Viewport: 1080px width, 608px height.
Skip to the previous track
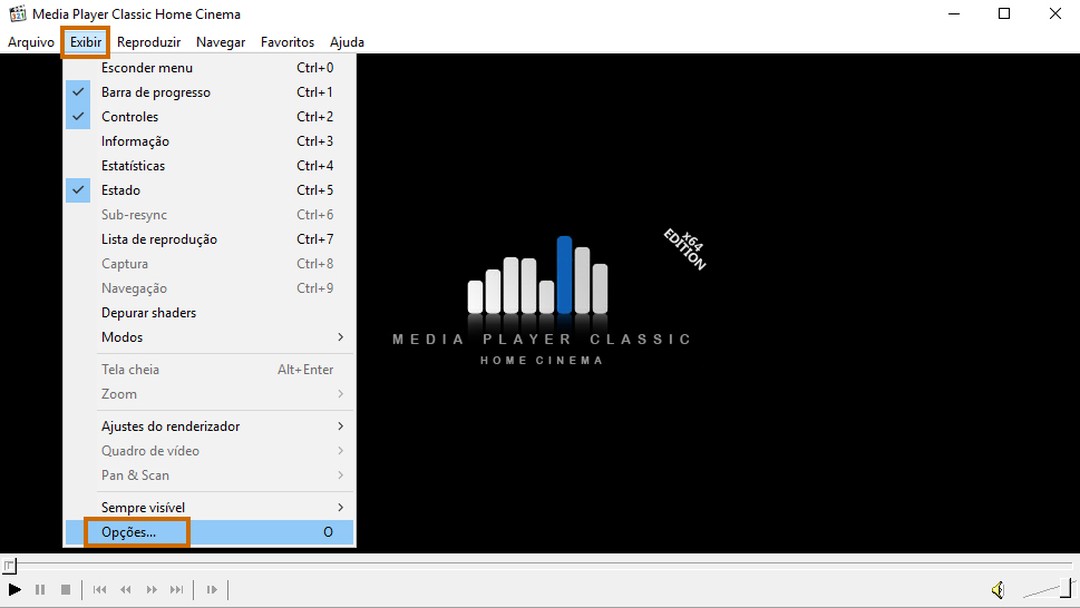[100, 590]
